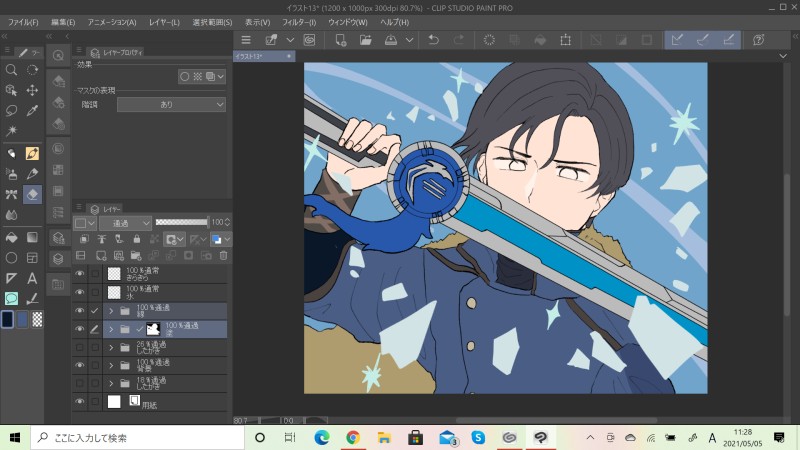Expand the 26% したがき layer folder
Viewport: 800px width, 450px height.
tap(111, 347)
